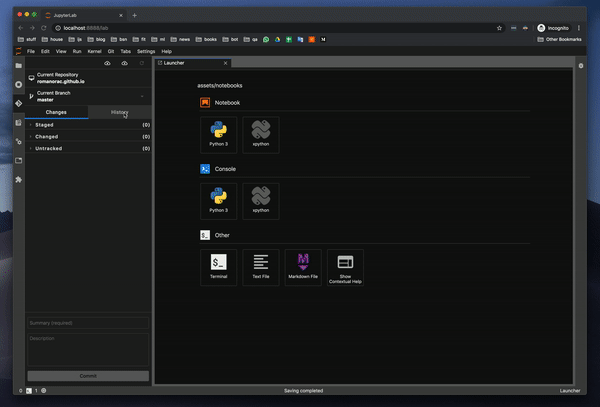This screenshot has height=407, width=600.
Task: Go back in the browser
Action: 21,28
